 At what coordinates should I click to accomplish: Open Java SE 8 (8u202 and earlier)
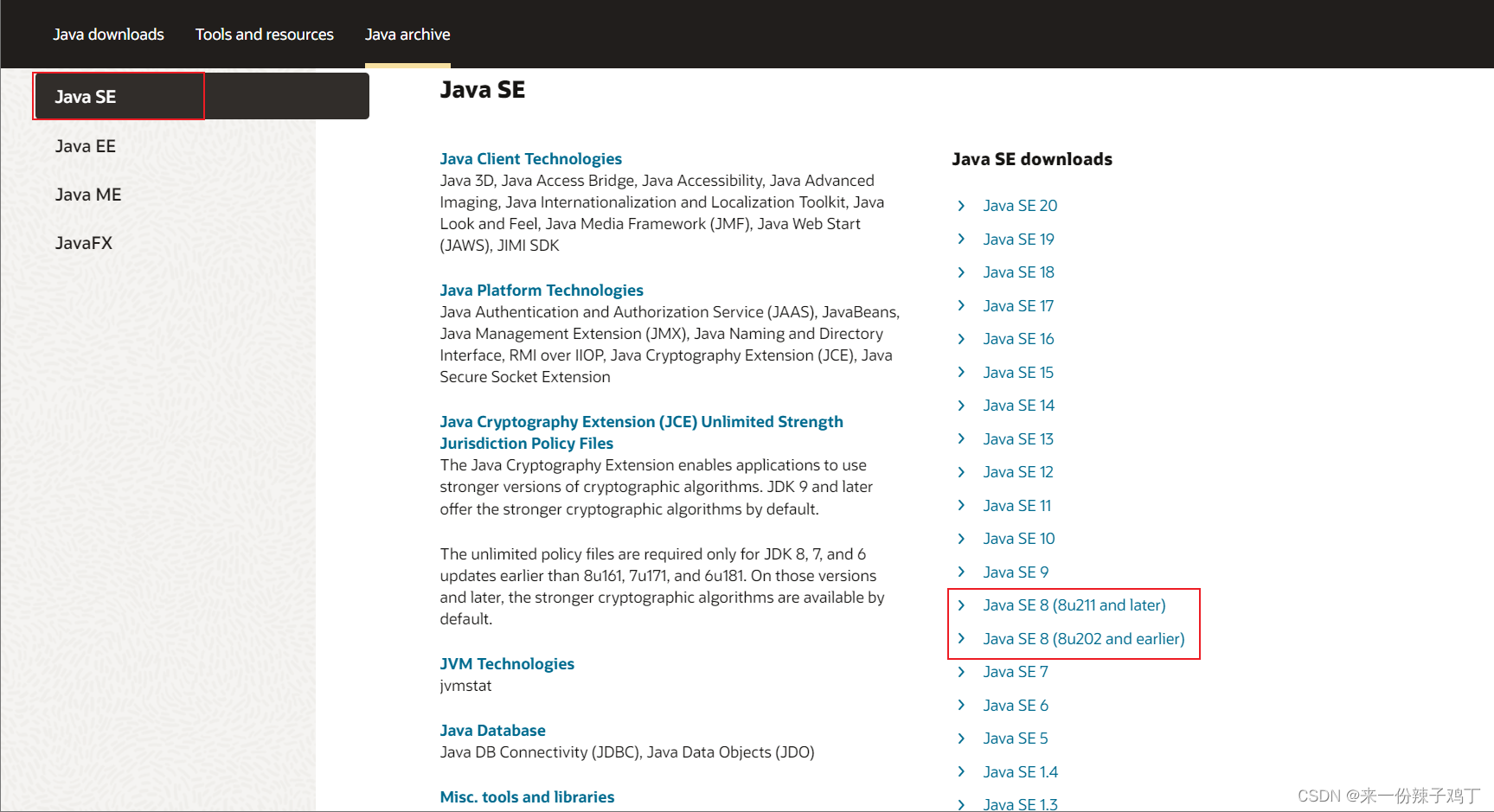1084,639
